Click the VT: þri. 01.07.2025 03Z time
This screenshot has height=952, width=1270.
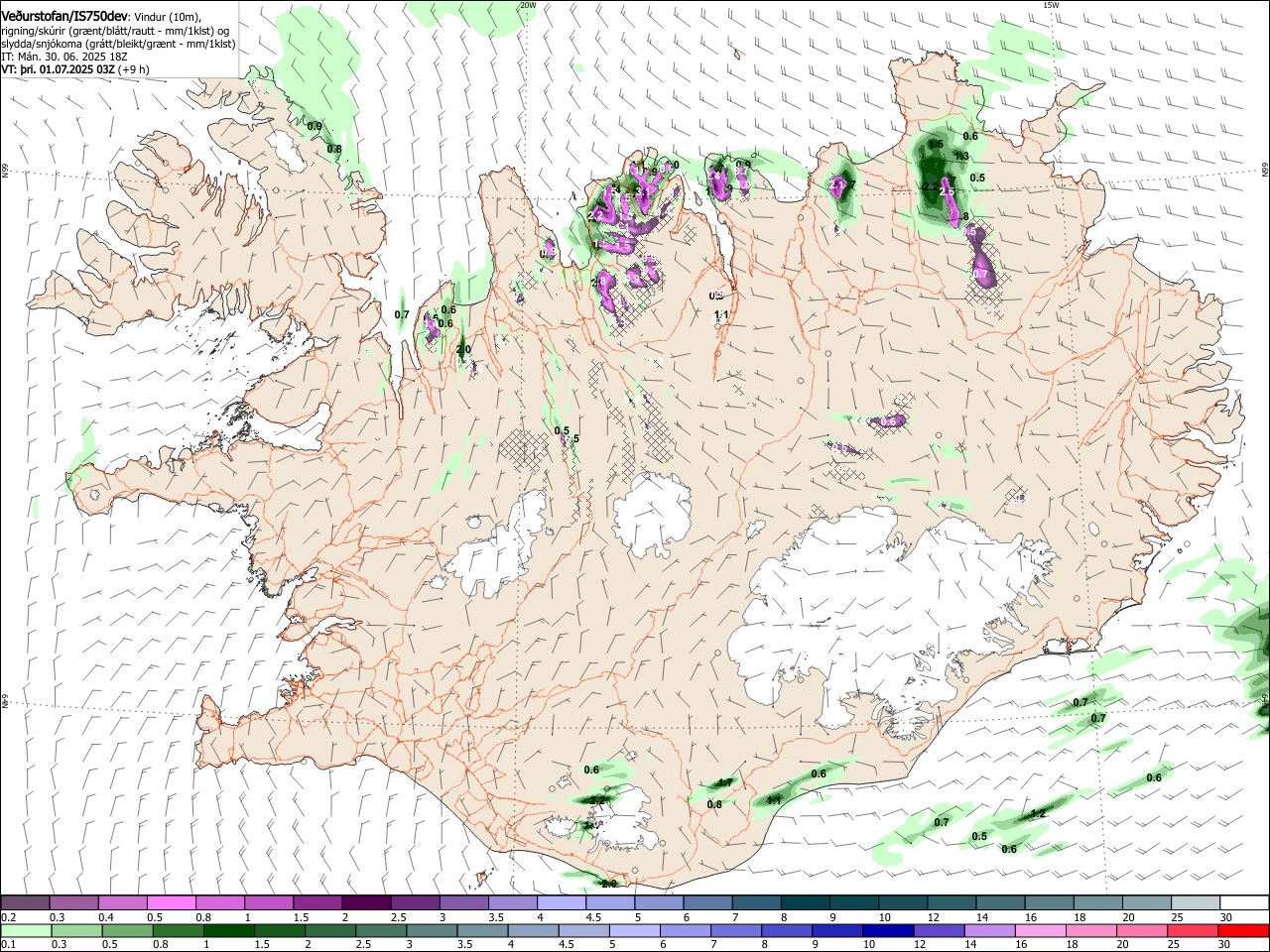click(59, 69)
